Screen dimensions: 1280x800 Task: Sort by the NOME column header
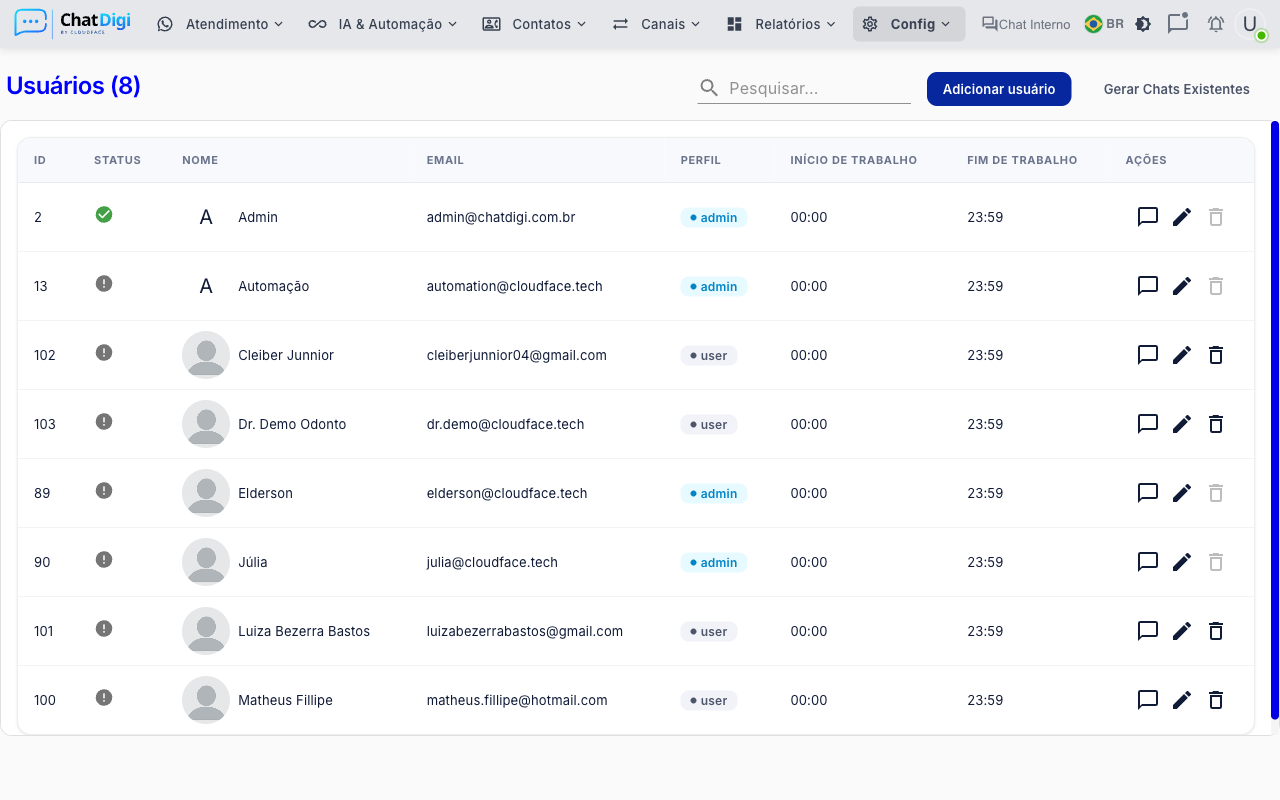(200, 160)
